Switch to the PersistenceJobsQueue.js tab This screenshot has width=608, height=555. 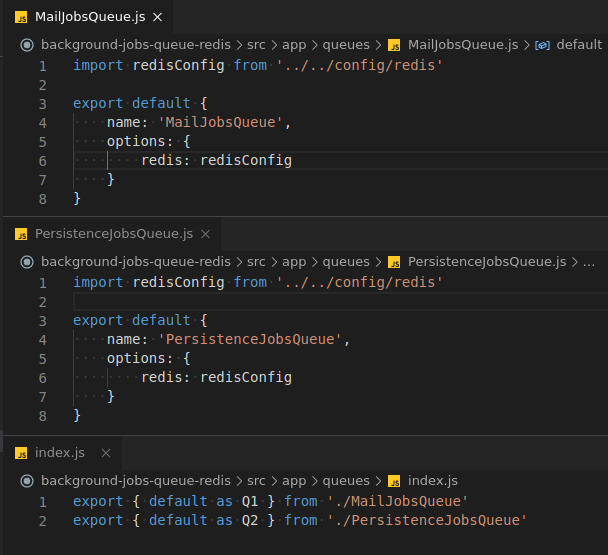112,234
